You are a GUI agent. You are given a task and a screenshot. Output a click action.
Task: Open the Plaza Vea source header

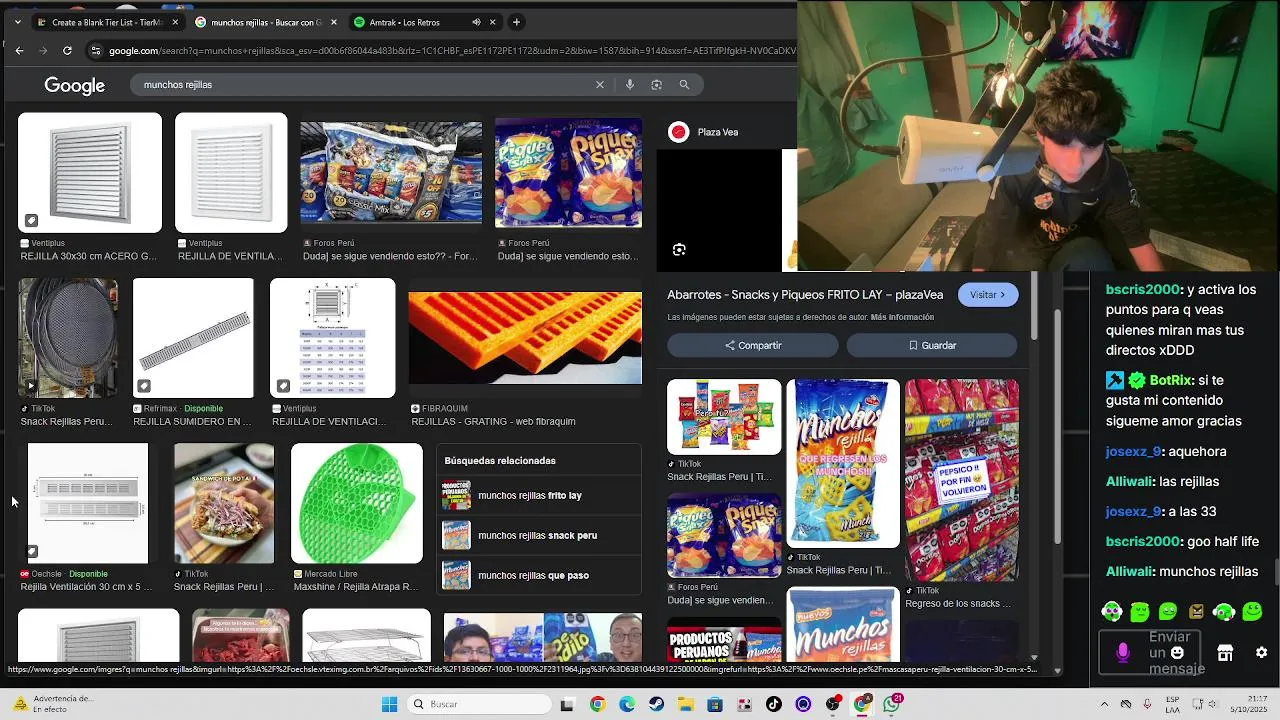click(x=704, y=132)
